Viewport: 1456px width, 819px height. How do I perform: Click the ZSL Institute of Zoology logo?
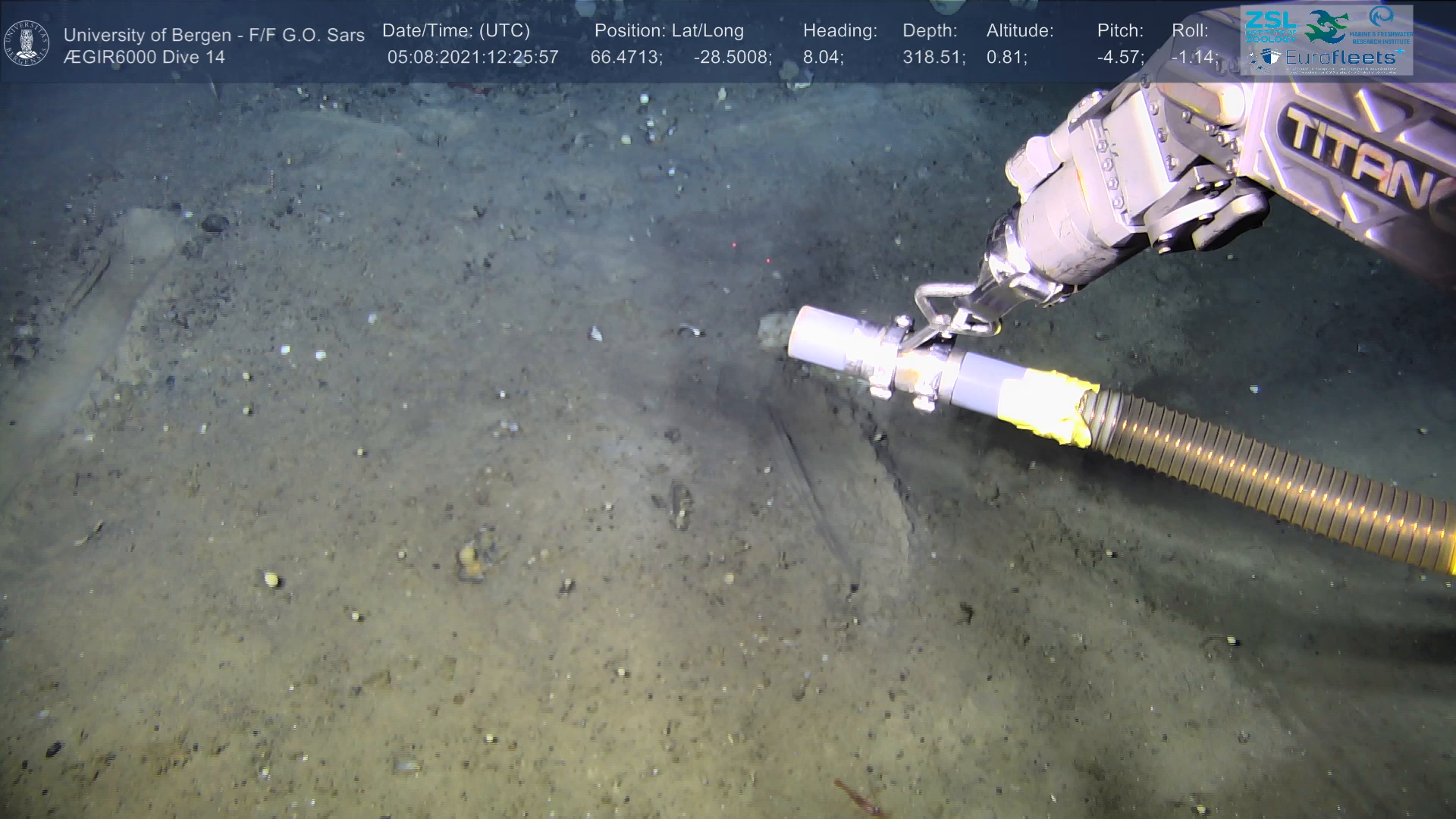[x=1269, y=25]
